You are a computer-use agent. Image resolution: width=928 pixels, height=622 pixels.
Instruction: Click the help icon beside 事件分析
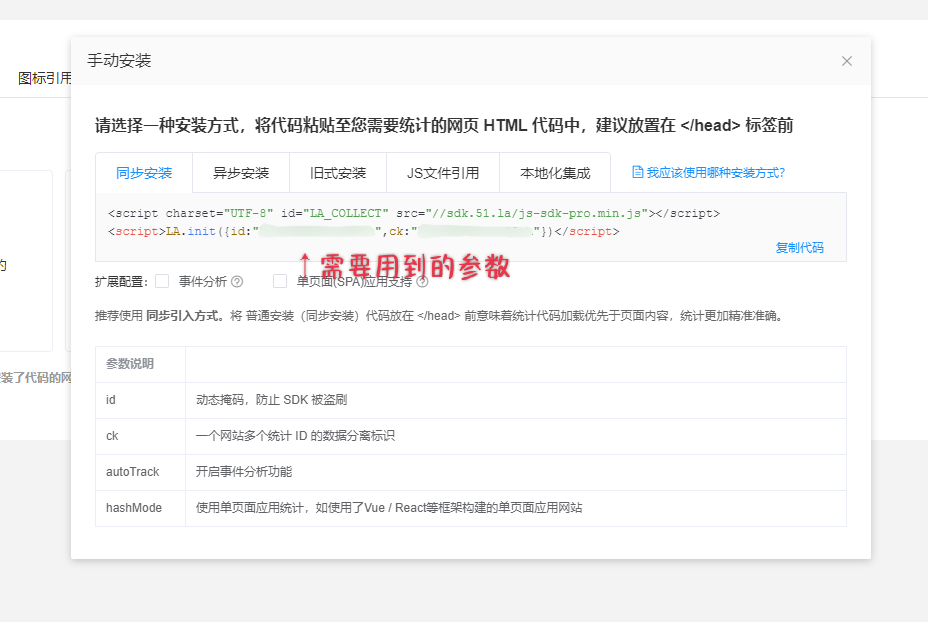237,282
